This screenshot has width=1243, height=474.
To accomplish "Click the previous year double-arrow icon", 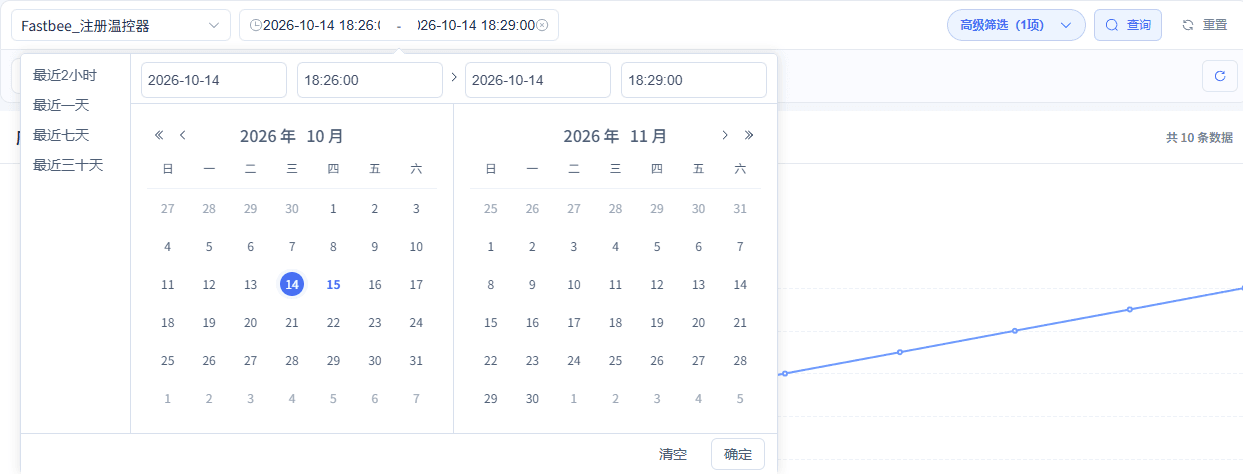I will (159, 135).
